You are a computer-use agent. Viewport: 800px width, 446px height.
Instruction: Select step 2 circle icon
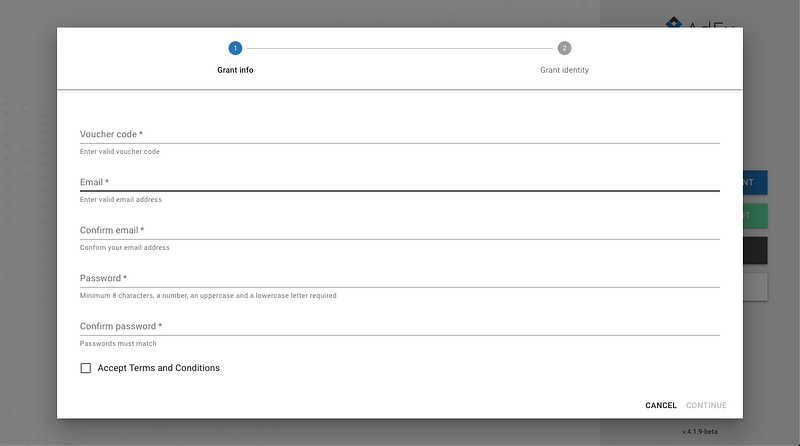(x=564, y=48)
